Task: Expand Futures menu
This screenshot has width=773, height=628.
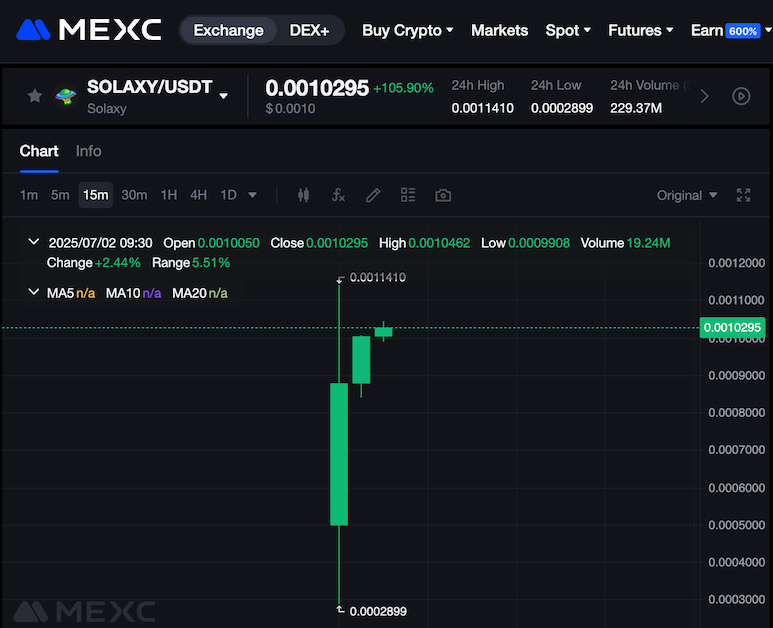Action: point(640,30)
